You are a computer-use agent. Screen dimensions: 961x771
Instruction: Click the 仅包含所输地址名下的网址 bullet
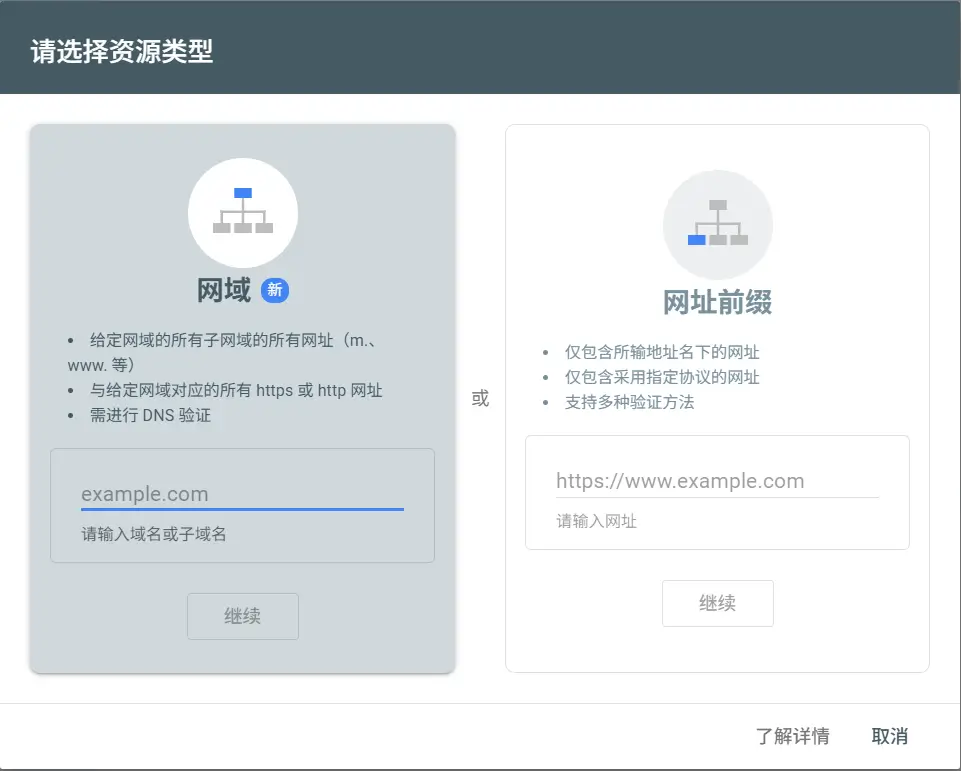(x=662, y=352)
